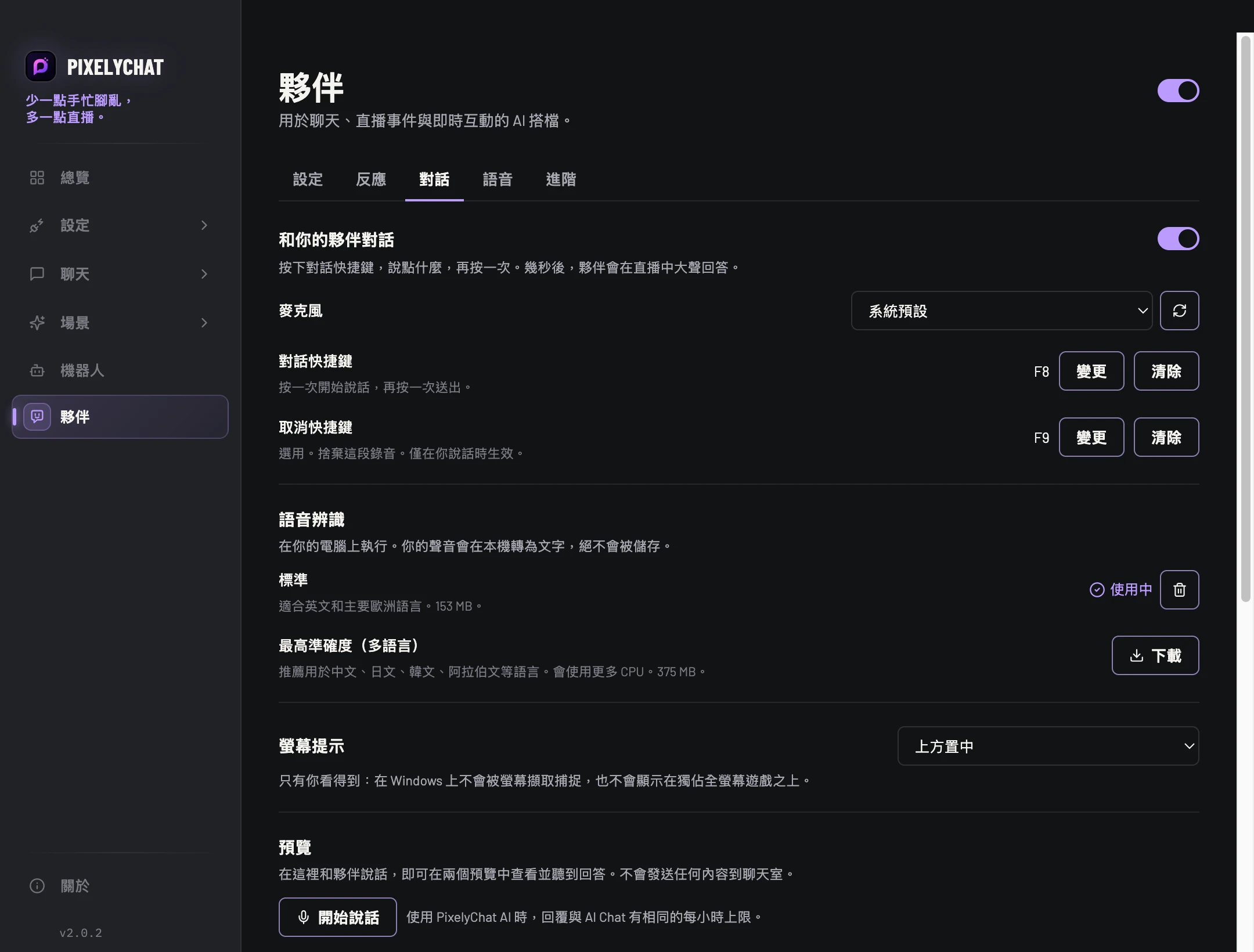Open the 進階 tab
This screenshot has width=1254, height=952.
561,179
